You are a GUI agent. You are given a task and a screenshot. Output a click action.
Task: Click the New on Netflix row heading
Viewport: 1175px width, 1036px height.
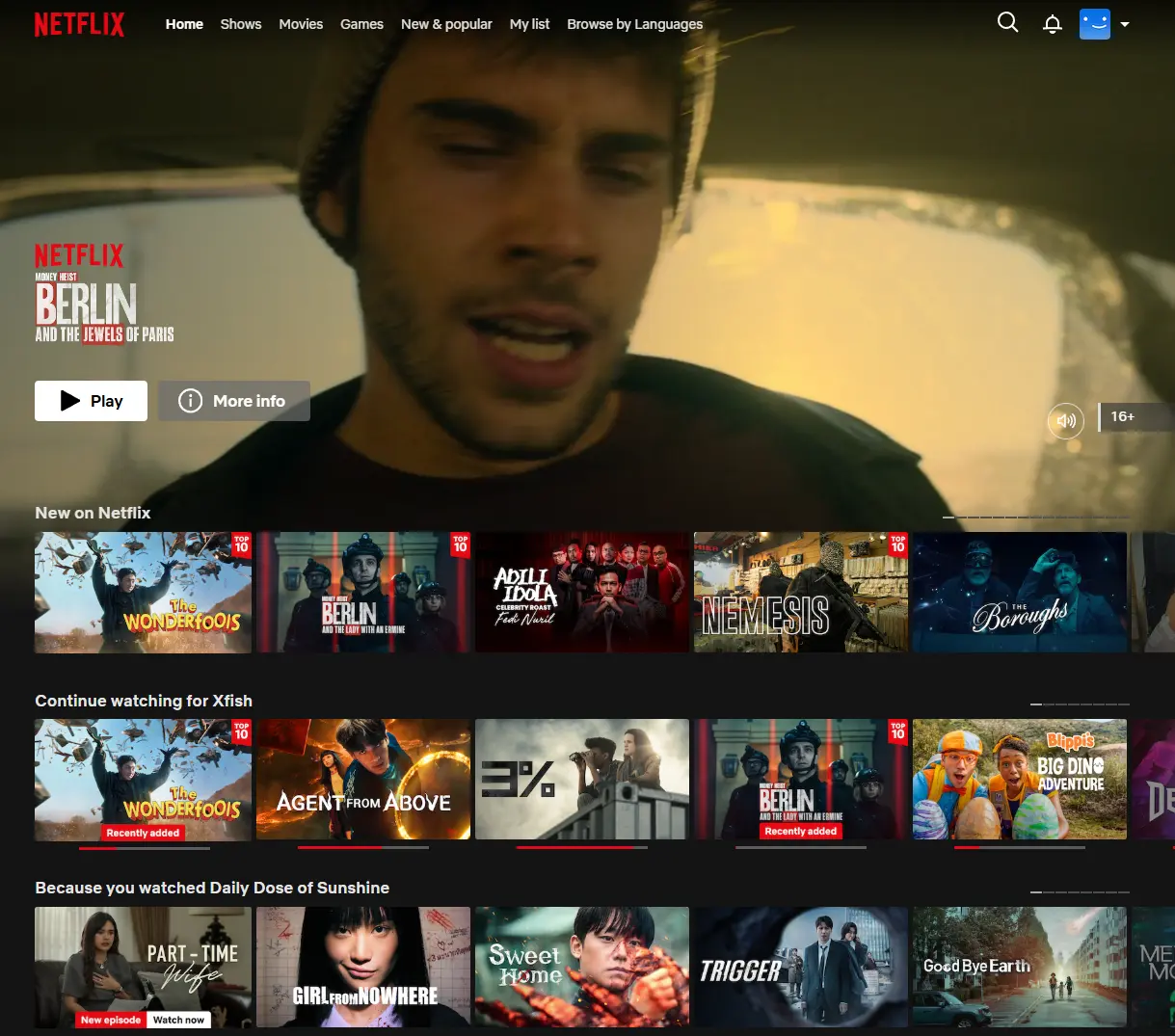point(93,513)
